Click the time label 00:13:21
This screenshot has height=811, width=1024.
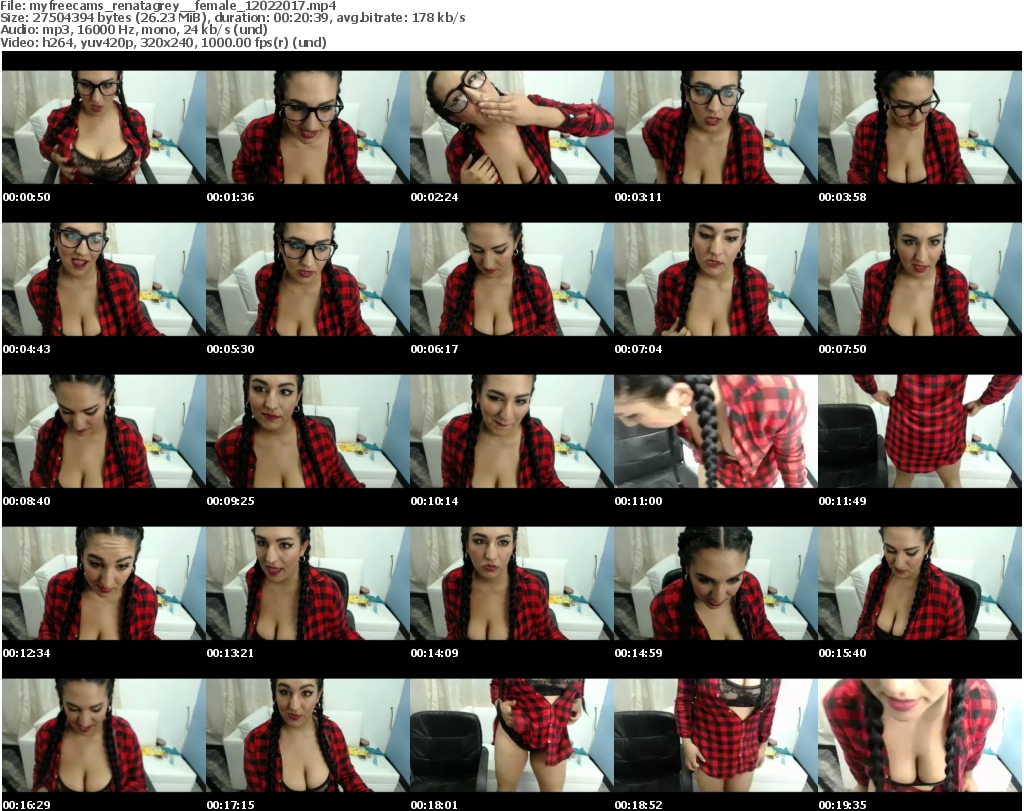[x=231, y=653]
